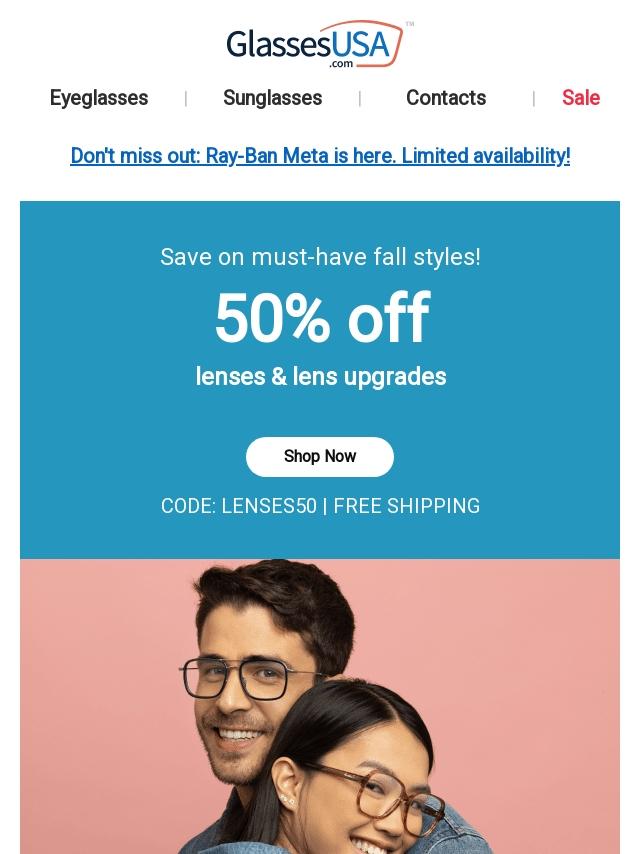Follow the Ray-Ban Meta limited availability link

[x=320, y=156]
